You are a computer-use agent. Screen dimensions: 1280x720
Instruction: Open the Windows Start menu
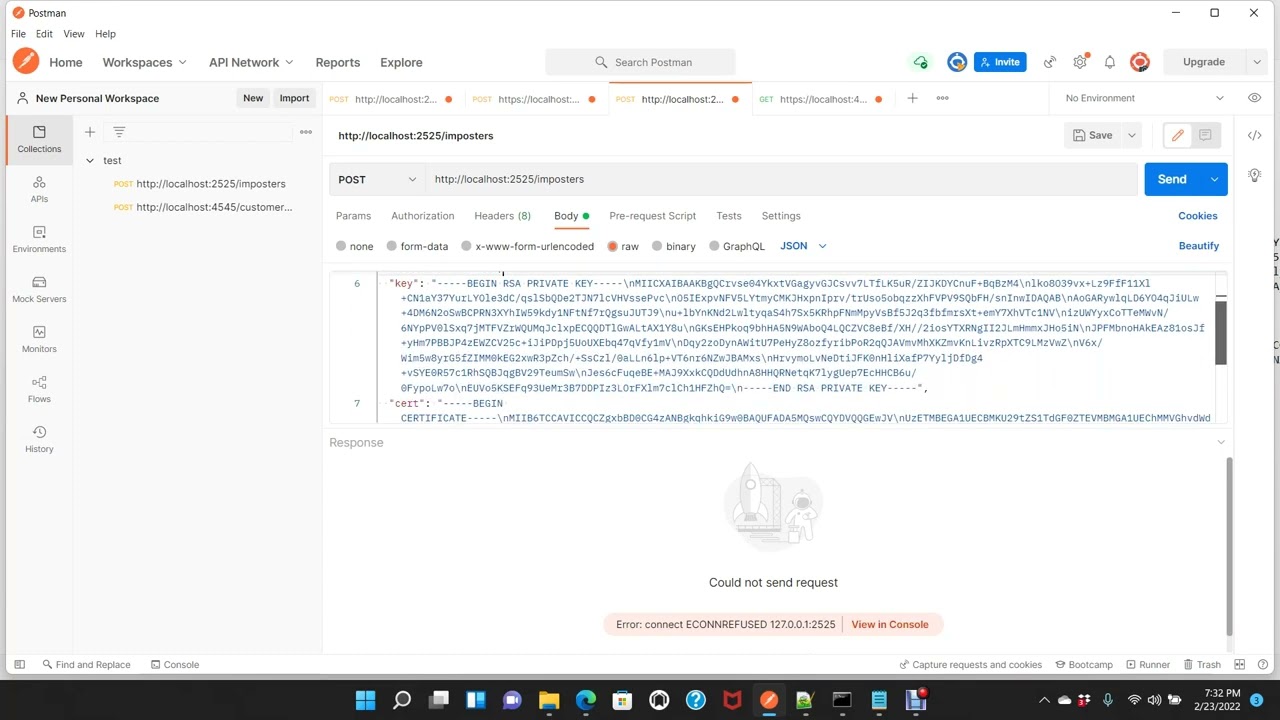365,700
